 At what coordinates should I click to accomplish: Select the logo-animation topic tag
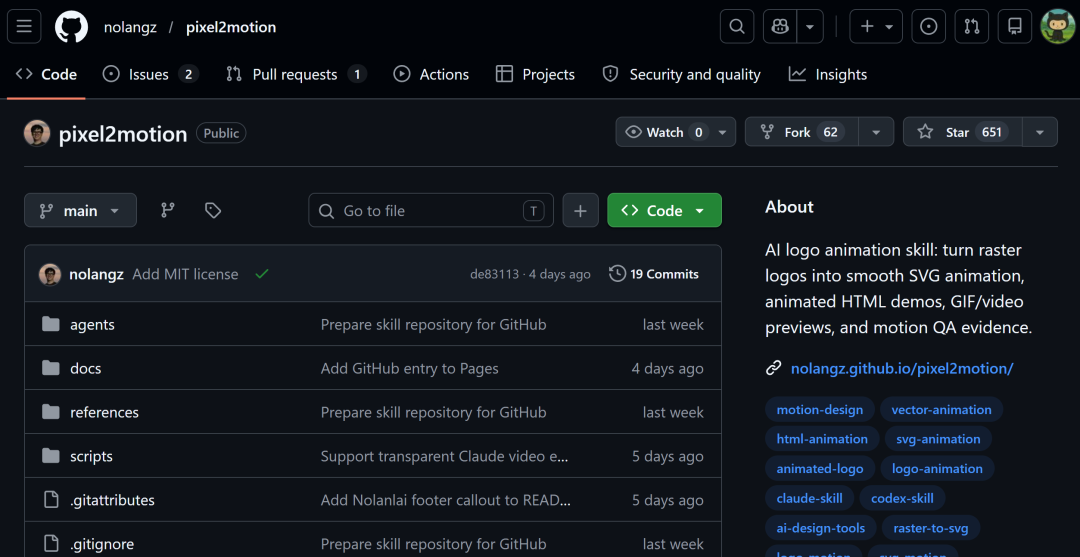pos(937,468)
